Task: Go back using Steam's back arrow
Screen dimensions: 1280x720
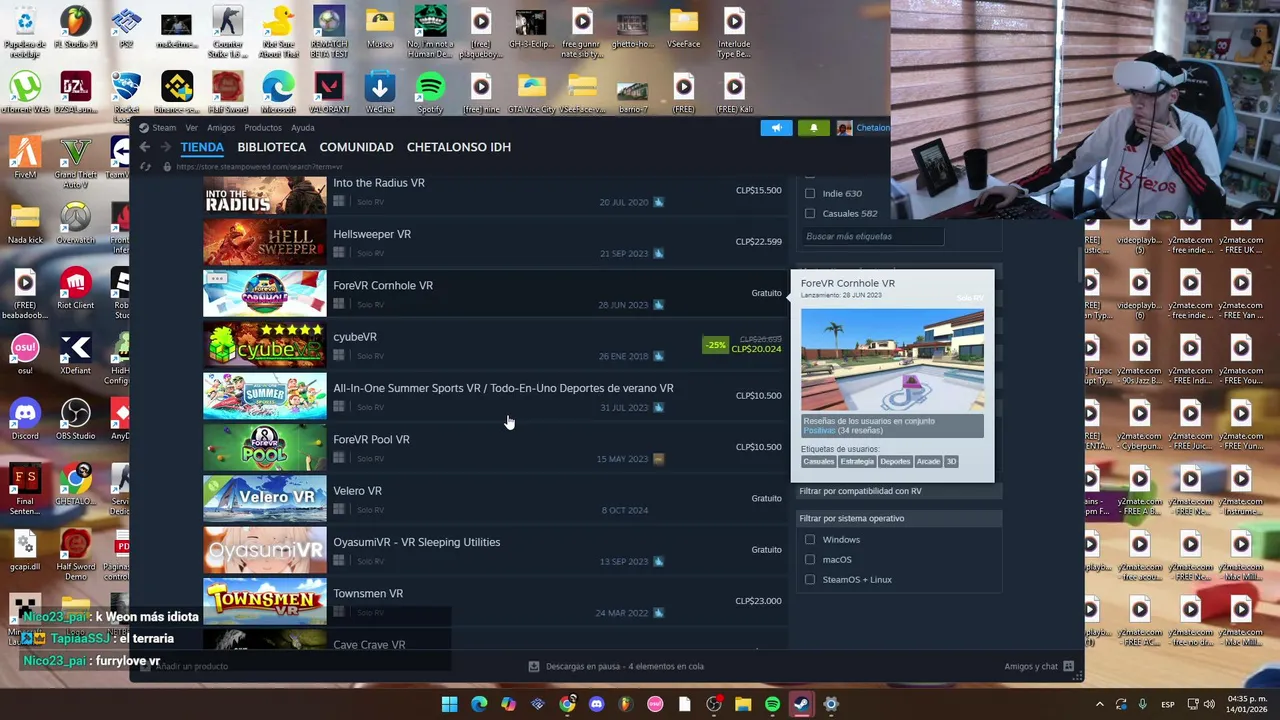Action: tap(145, 147)
